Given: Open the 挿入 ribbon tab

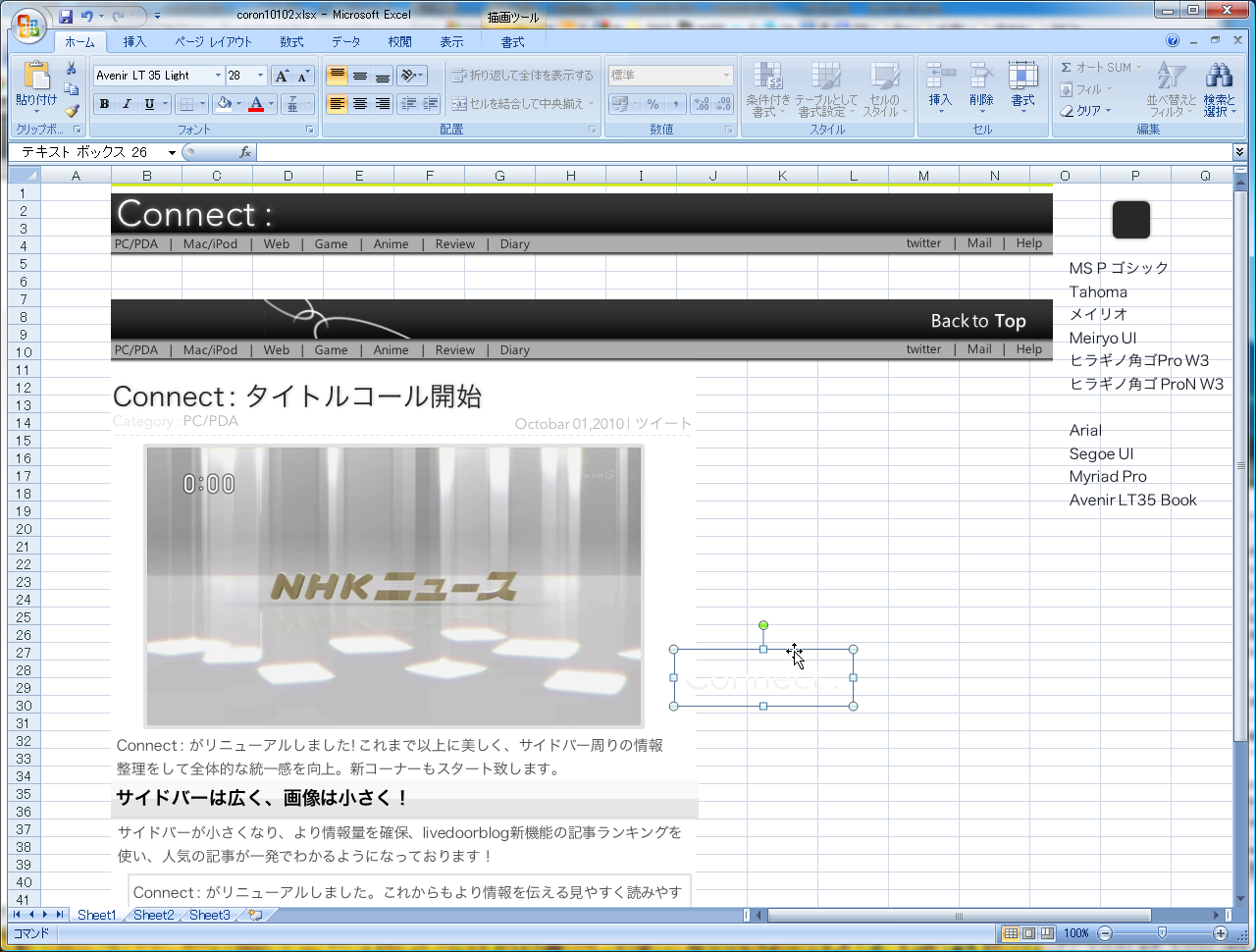Looking at the screenshot, I should [134, 42].
